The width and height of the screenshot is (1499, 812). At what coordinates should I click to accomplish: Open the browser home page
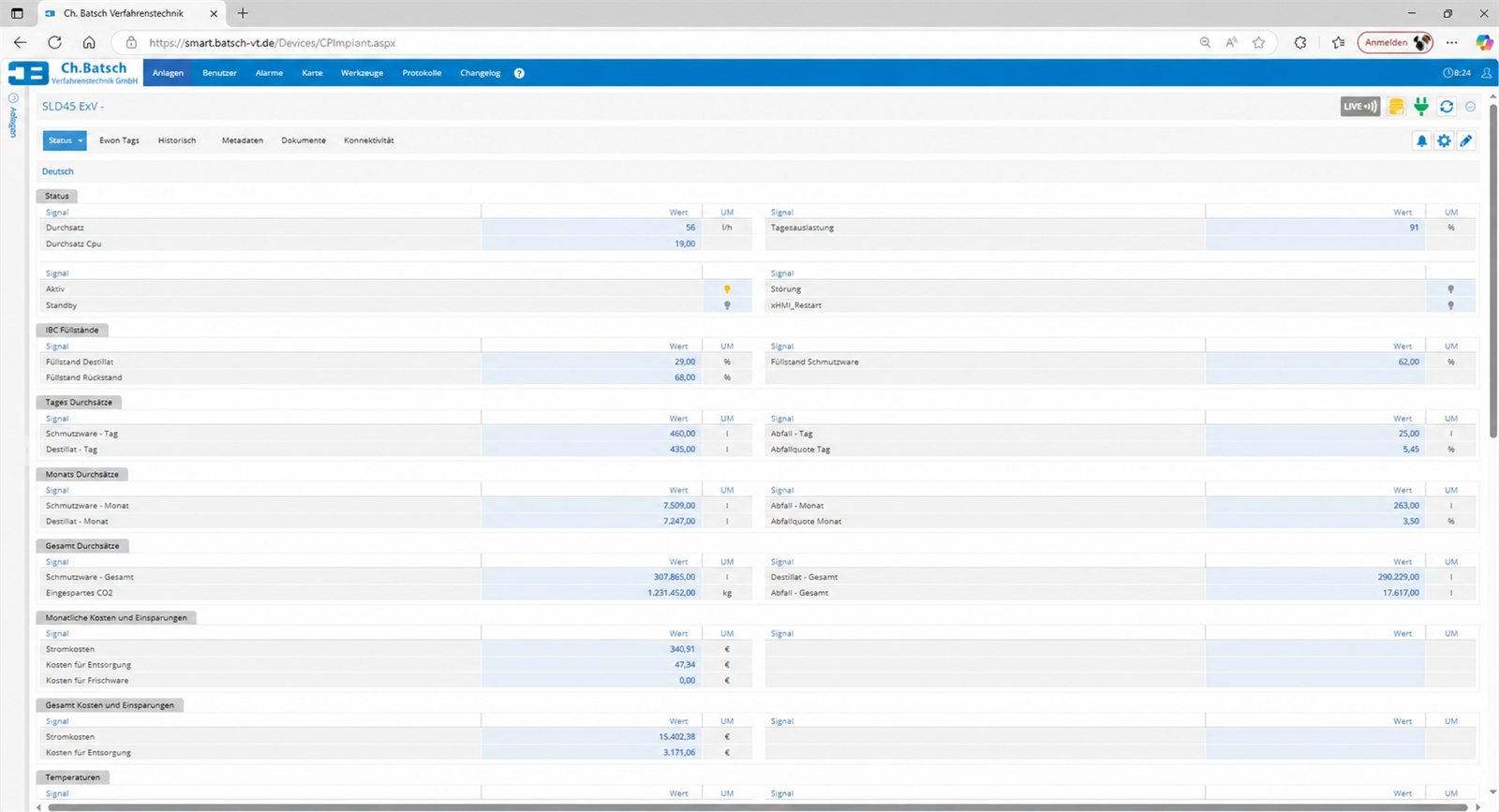pos(89,42)
